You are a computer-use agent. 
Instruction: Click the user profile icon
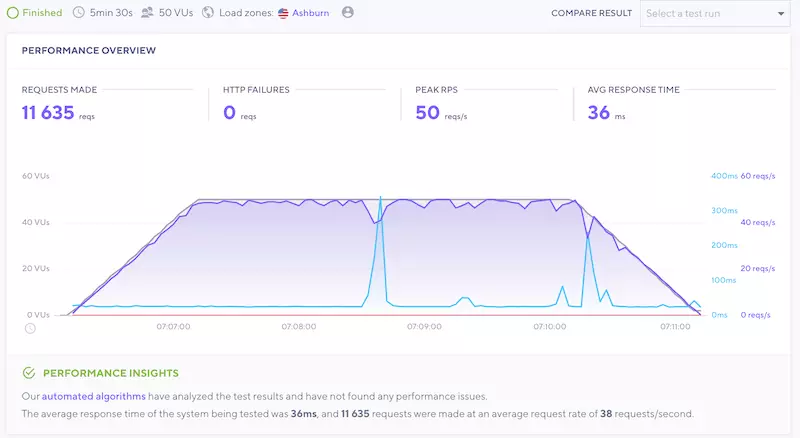(x=347, y=13)
